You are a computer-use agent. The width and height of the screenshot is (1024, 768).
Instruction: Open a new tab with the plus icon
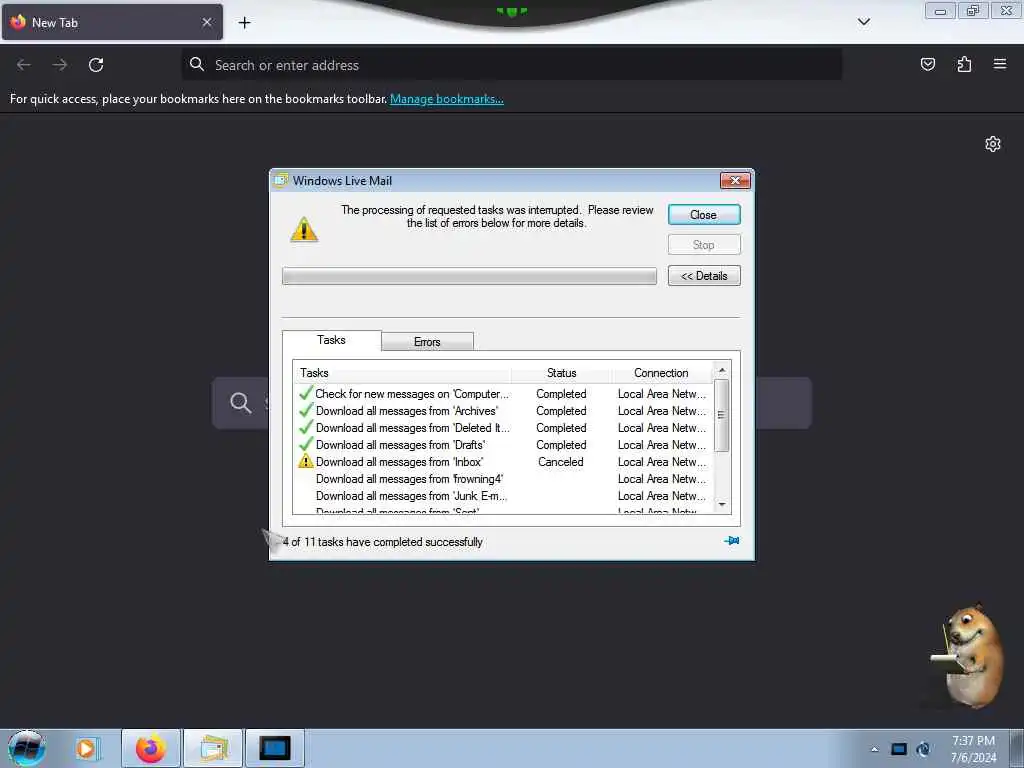(244, 22)
